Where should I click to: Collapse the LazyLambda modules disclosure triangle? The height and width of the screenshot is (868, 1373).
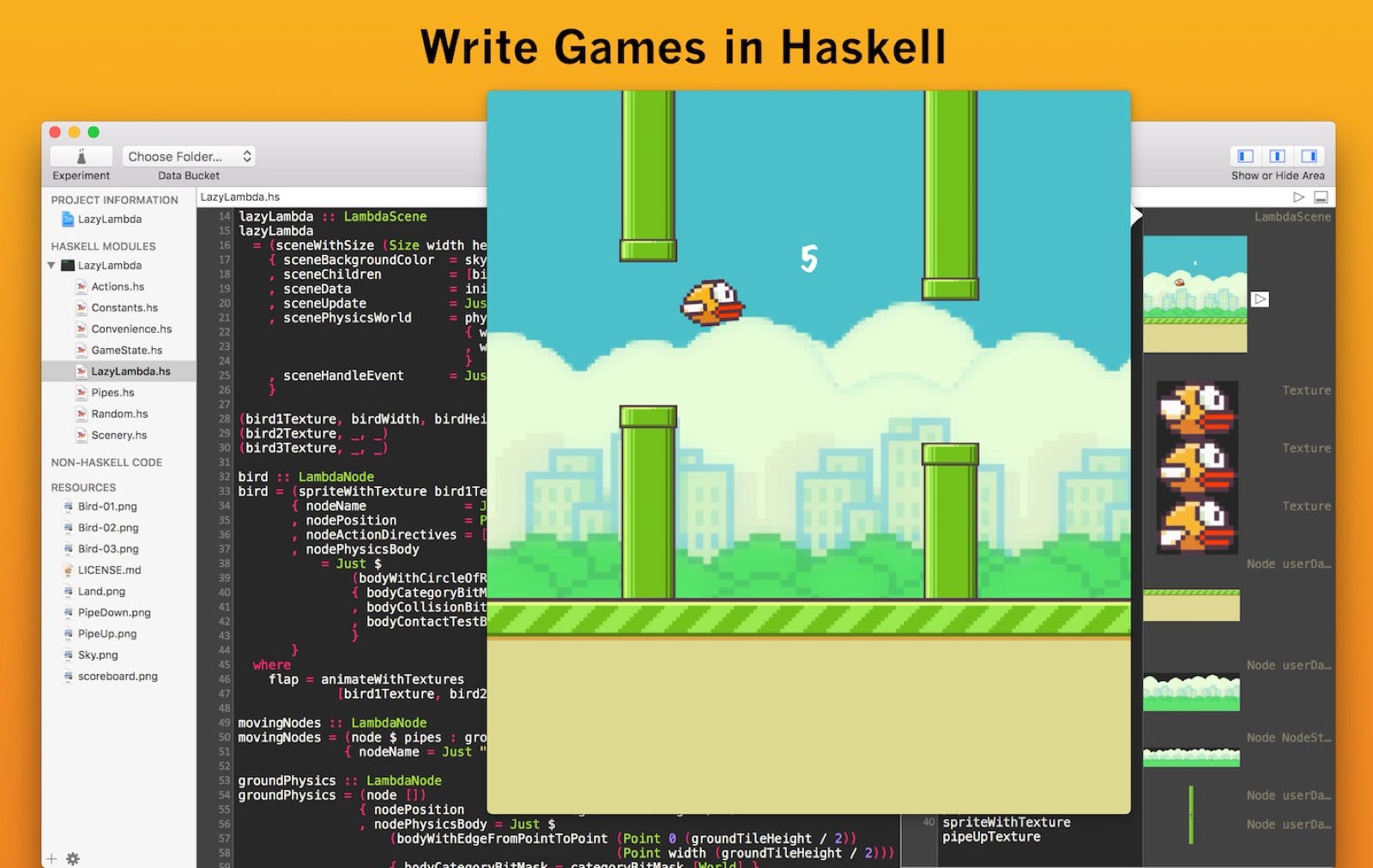[51, 266]
